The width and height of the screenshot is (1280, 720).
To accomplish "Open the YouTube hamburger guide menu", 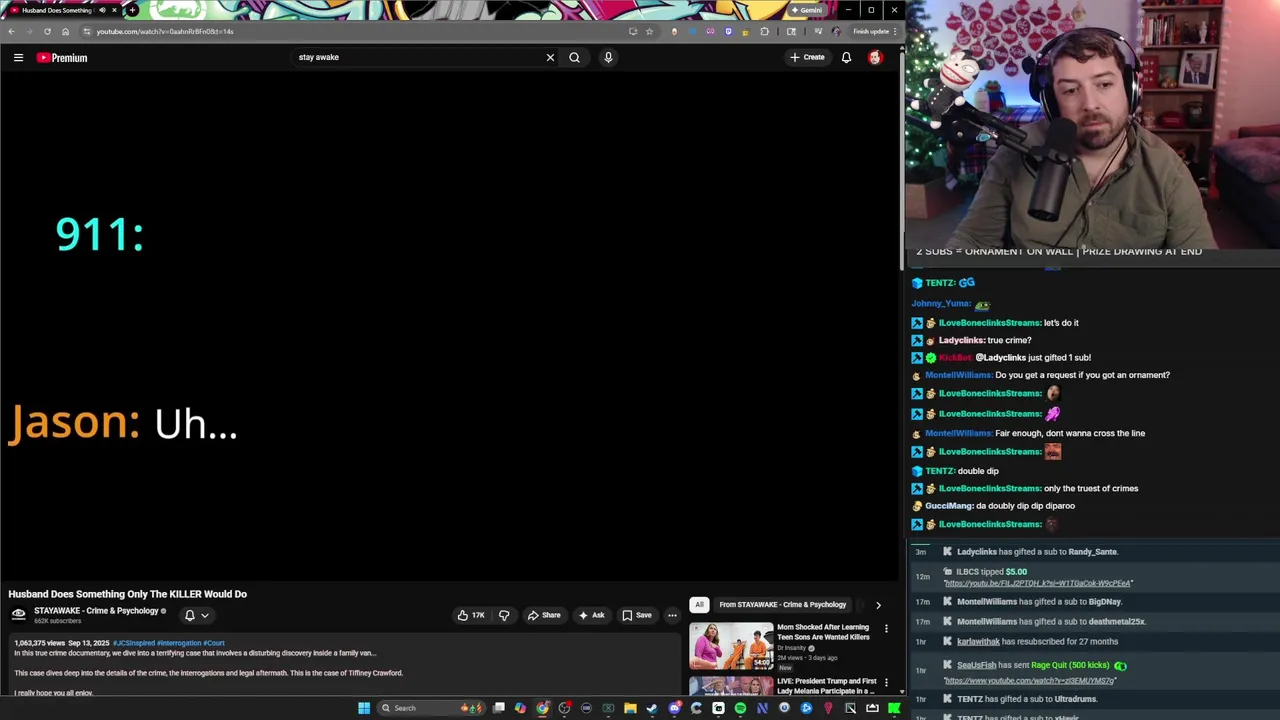I will click(18, 58).
